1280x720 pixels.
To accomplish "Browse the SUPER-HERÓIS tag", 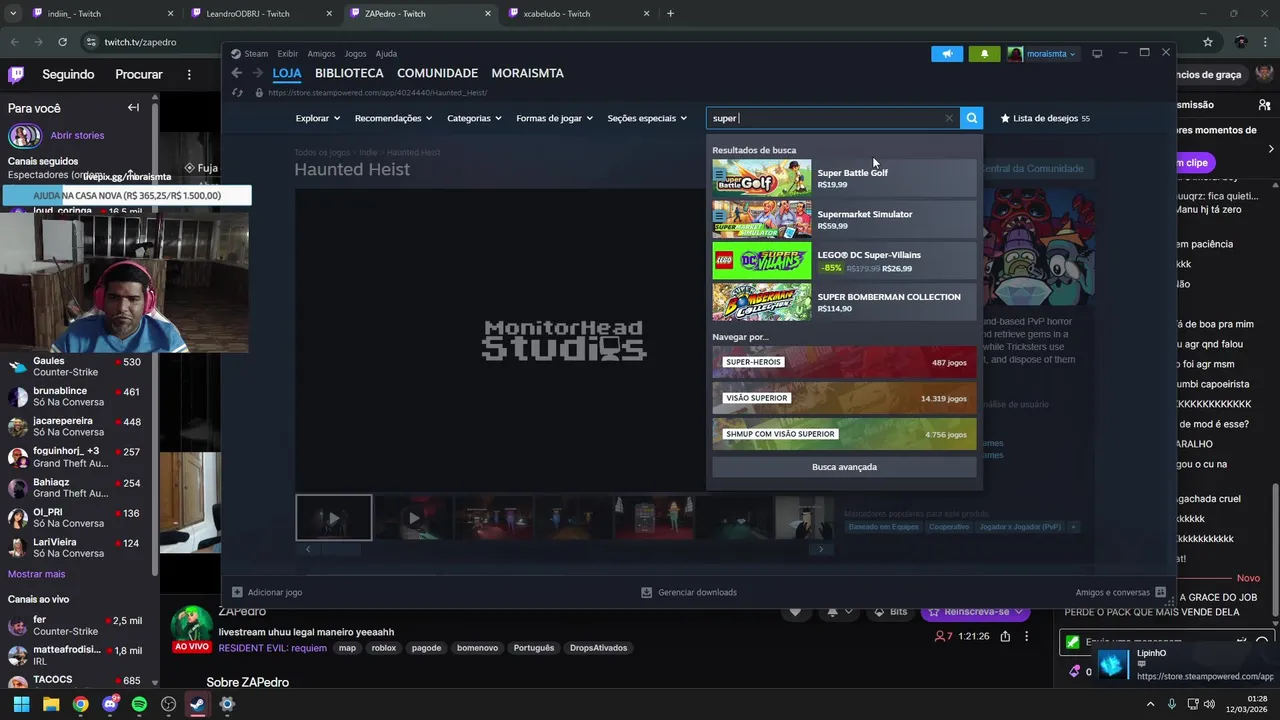I will click(844, 362).
